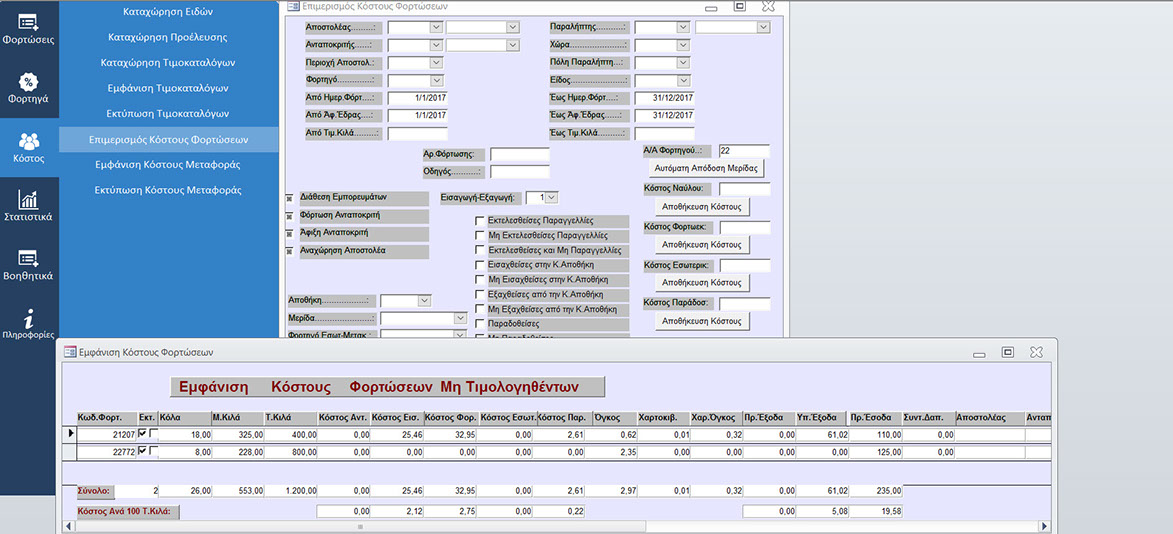
Task: Click the record selector arrow for row 21207
Action: [x=70, y=434]
